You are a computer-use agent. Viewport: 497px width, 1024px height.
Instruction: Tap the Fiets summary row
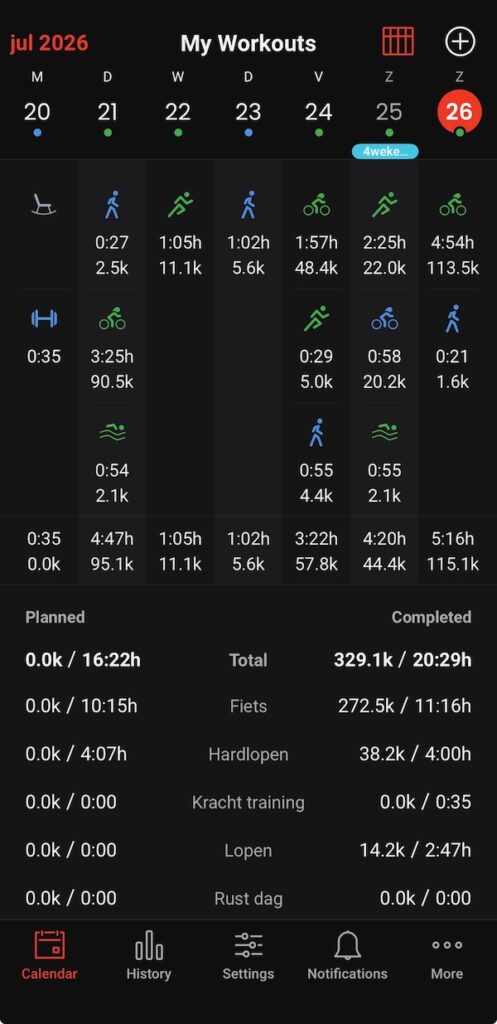point(248,706)
